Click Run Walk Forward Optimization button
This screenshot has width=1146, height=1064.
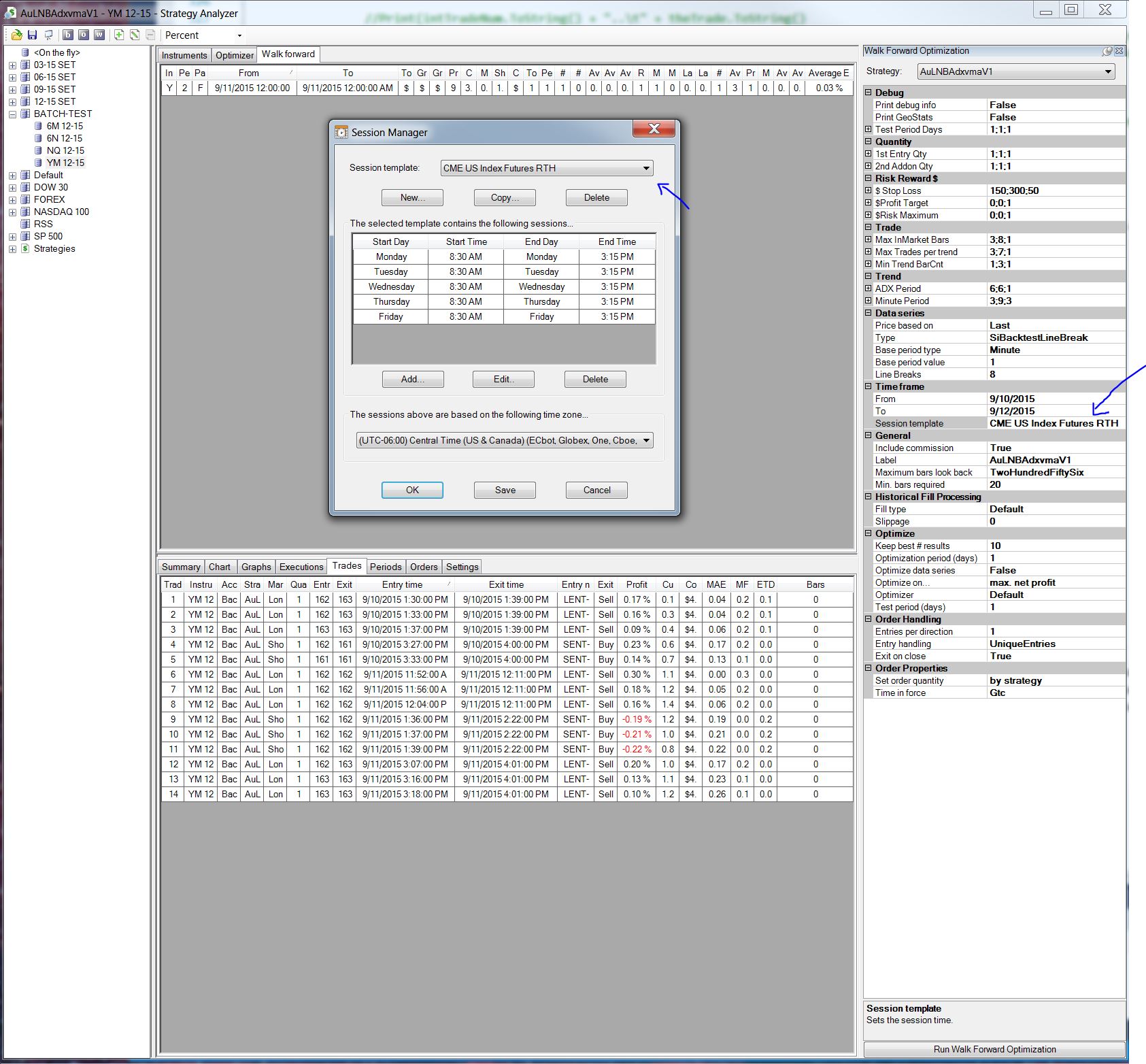994,1049
